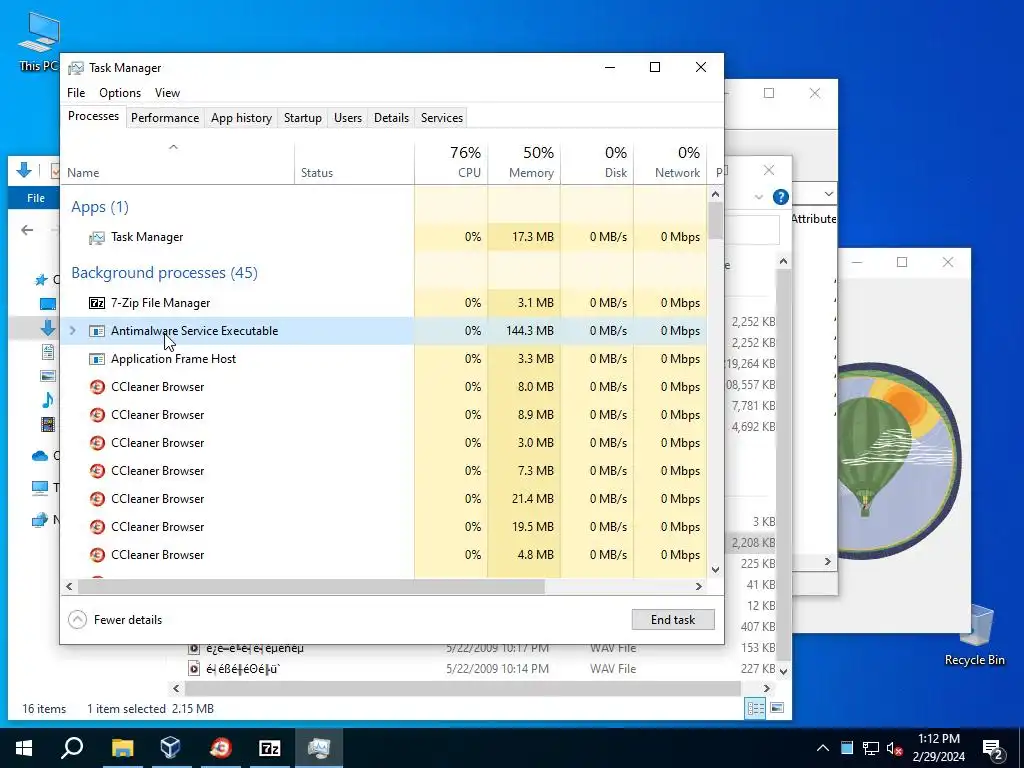The image size is (1024, 768).
Task: Sort processes by Memory column
Action: pyautogui.click(x=524, y=162)
